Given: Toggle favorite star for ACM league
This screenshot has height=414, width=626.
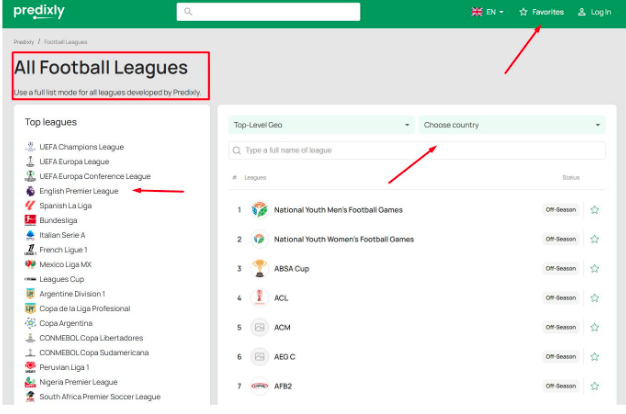Looking at the screenshot, I should click(594, 327).
